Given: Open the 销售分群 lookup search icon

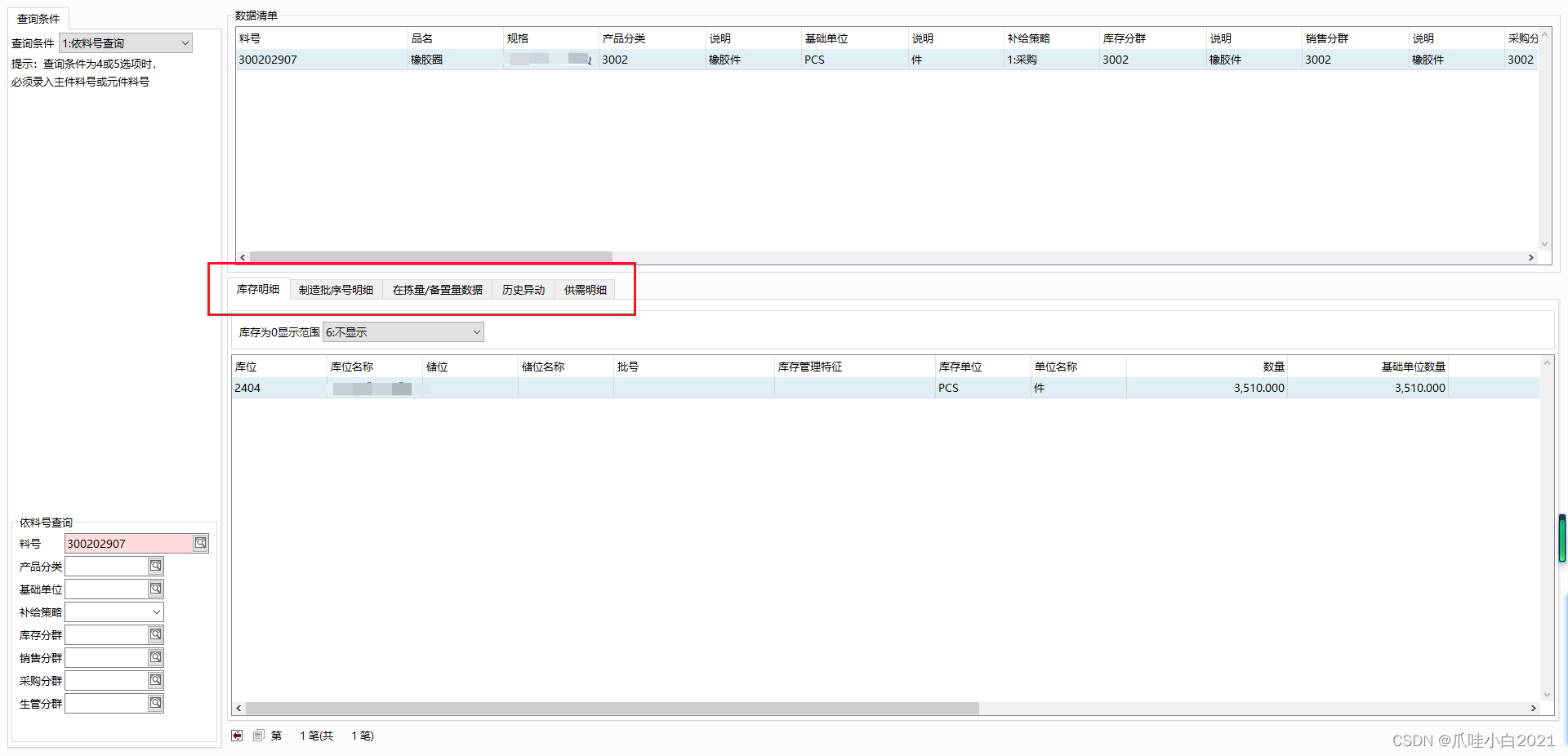Looking at the screenshot, I should pyautogui.click(x=155, y=657).
